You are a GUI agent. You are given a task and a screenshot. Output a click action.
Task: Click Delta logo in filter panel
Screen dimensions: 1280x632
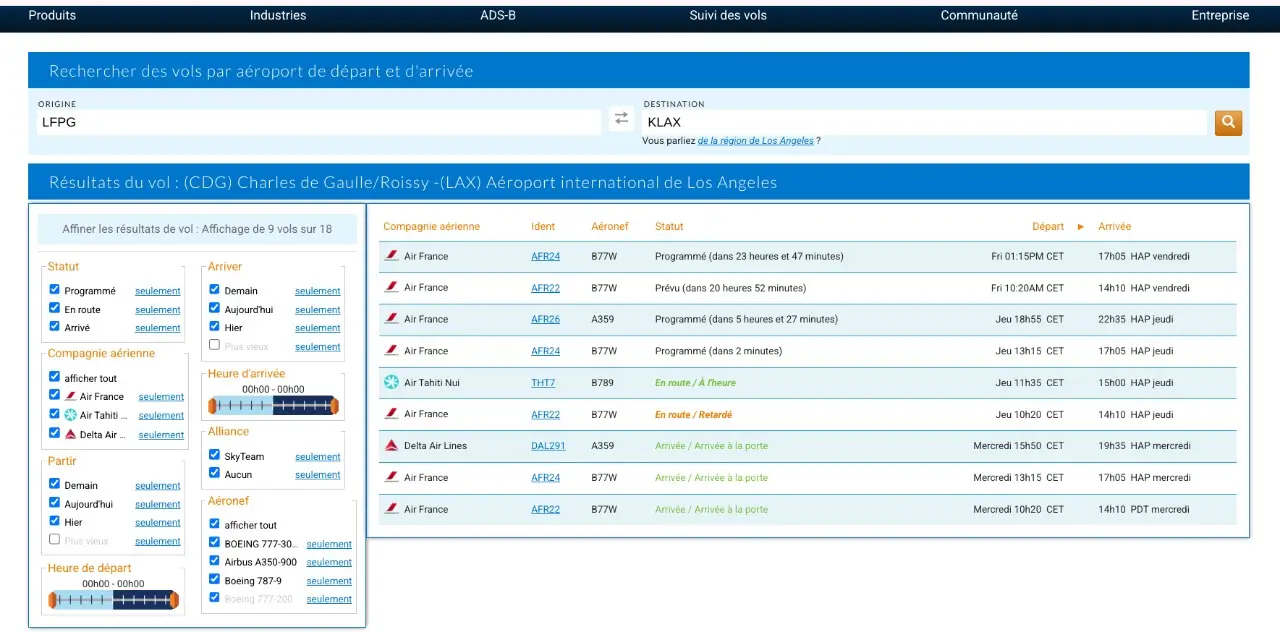[x=70, y=434]
